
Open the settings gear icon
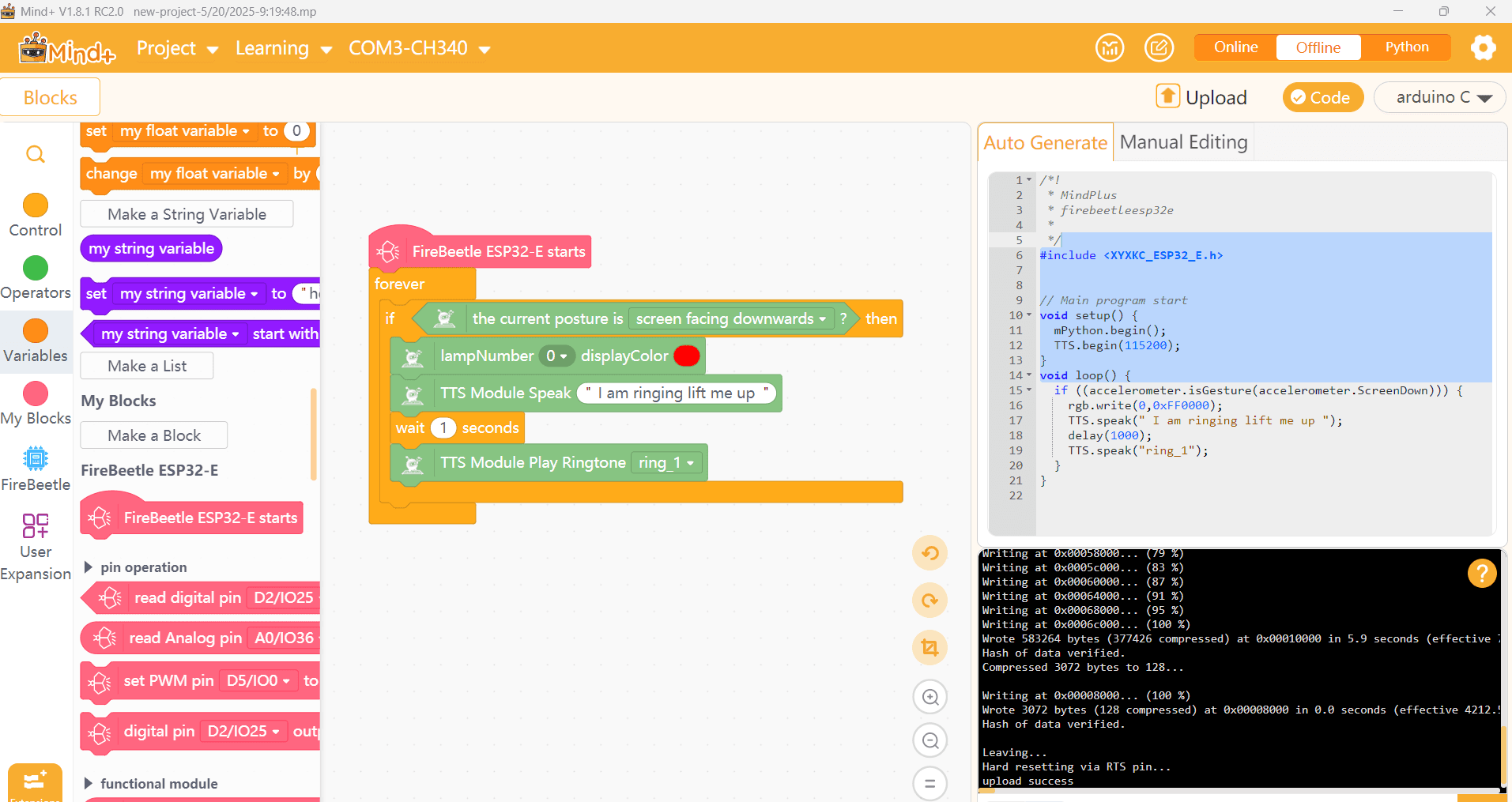[1483, 47]
